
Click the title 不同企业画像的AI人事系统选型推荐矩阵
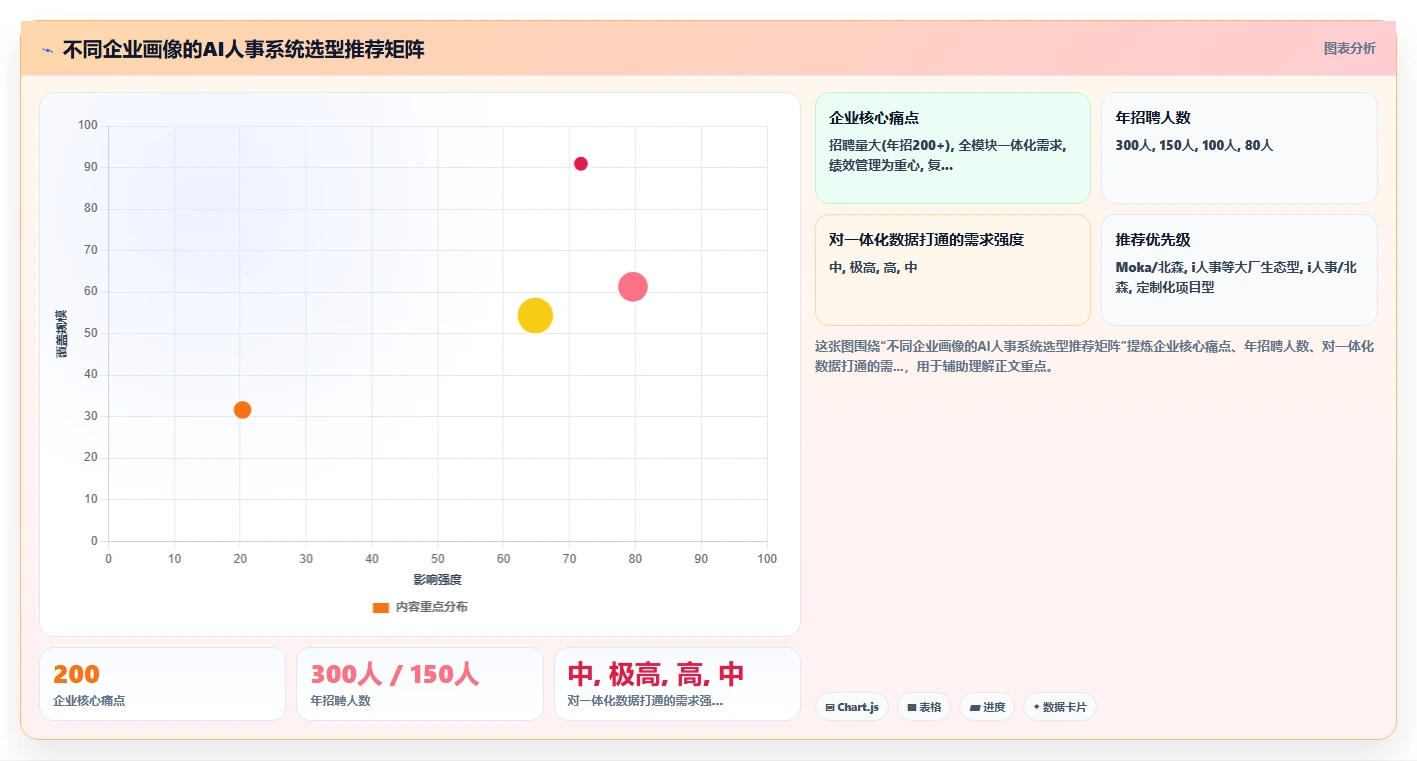(243, 49)
